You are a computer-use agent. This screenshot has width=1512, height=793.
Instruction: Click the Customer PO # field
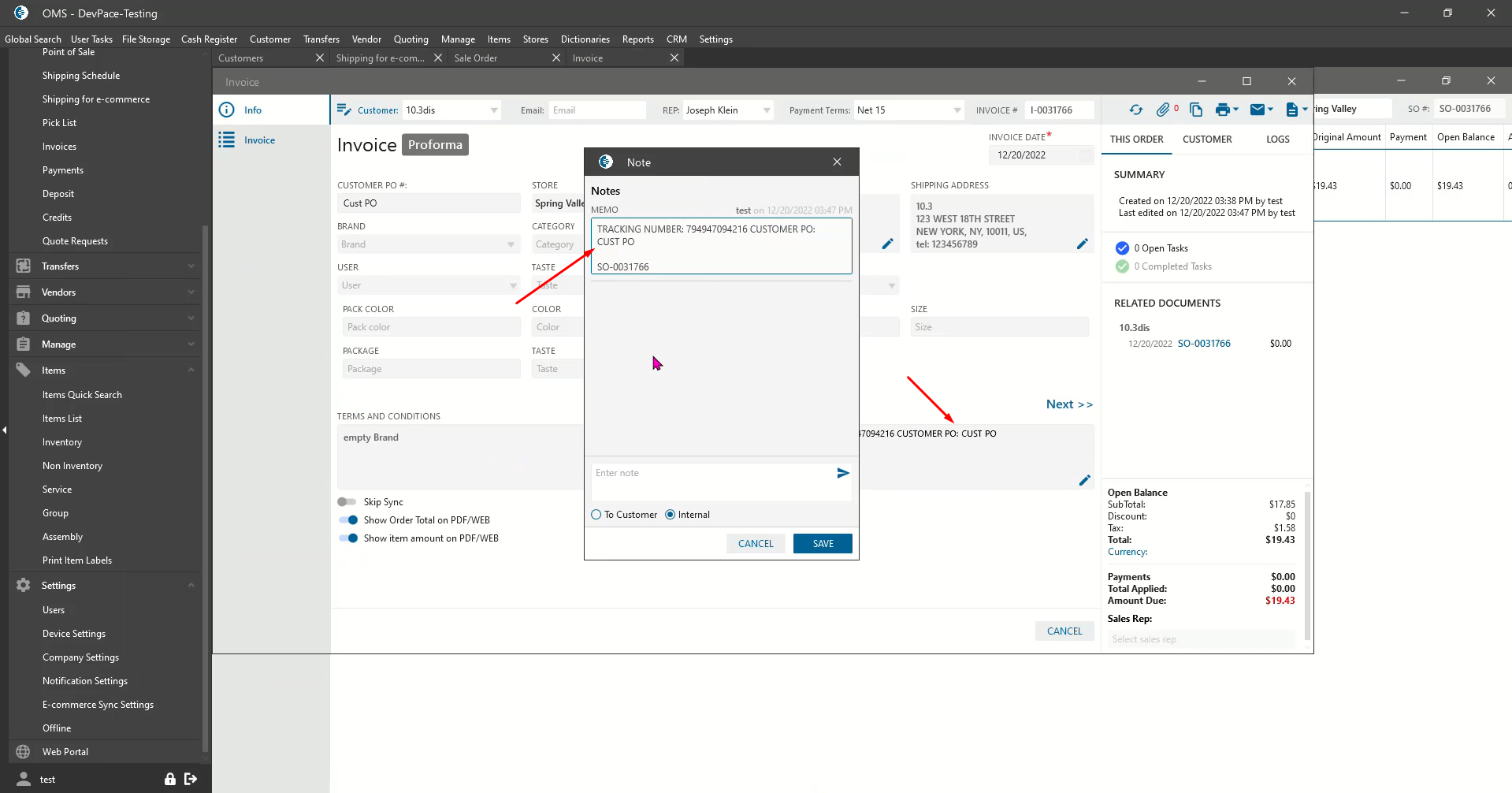pyautogui.click(x=429, y=203)
